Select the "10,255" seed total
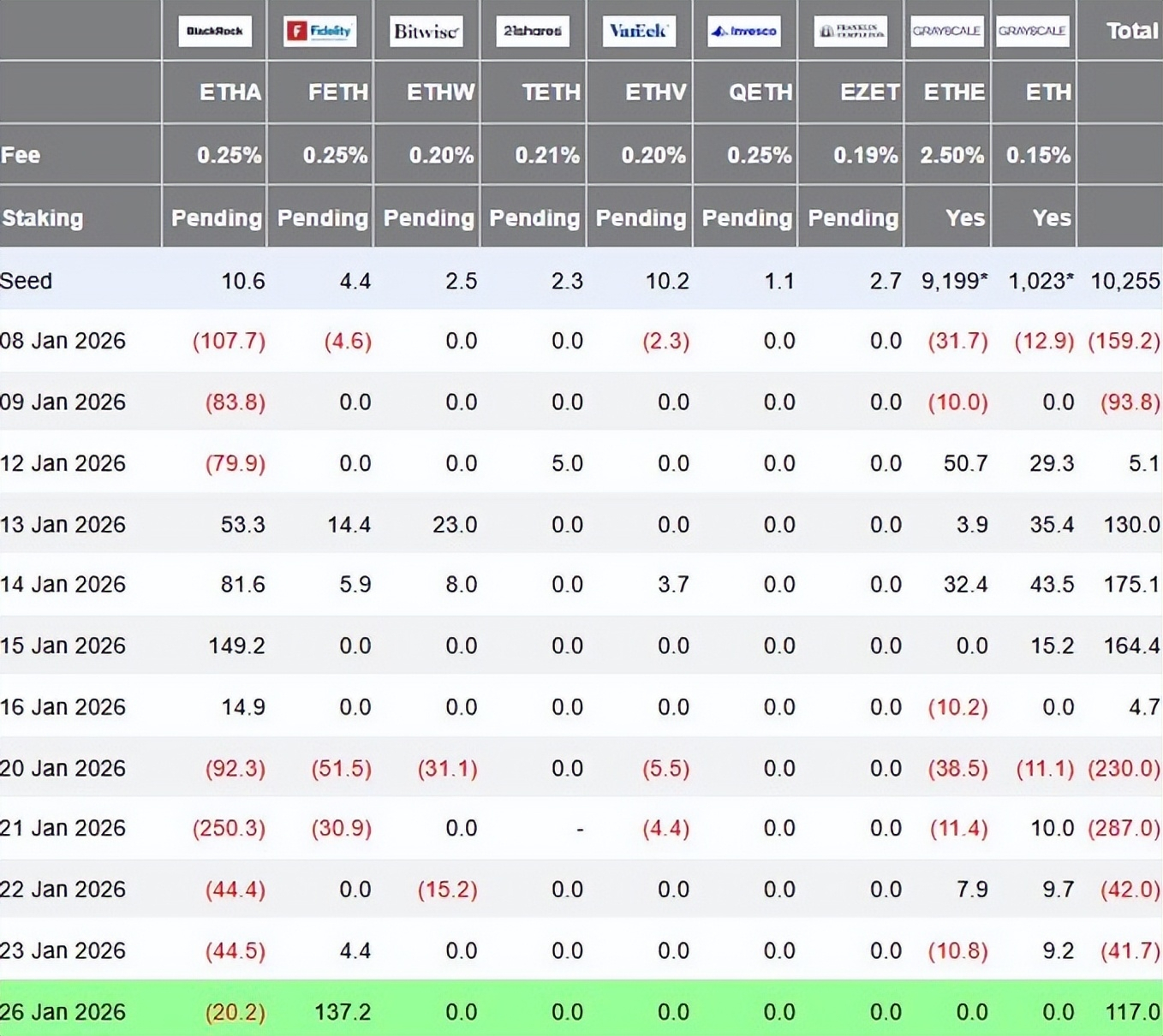This screenshot has height=1036, width=1163. [1125, 281]
